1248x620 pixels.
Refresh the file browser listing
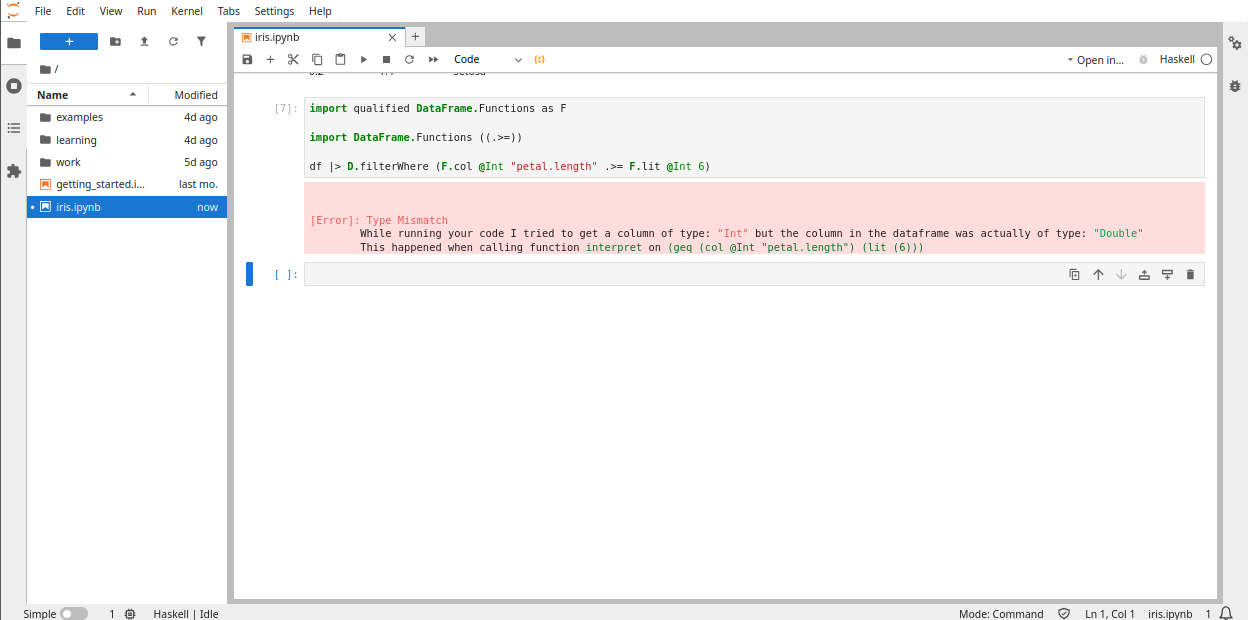tap(173, 41)
